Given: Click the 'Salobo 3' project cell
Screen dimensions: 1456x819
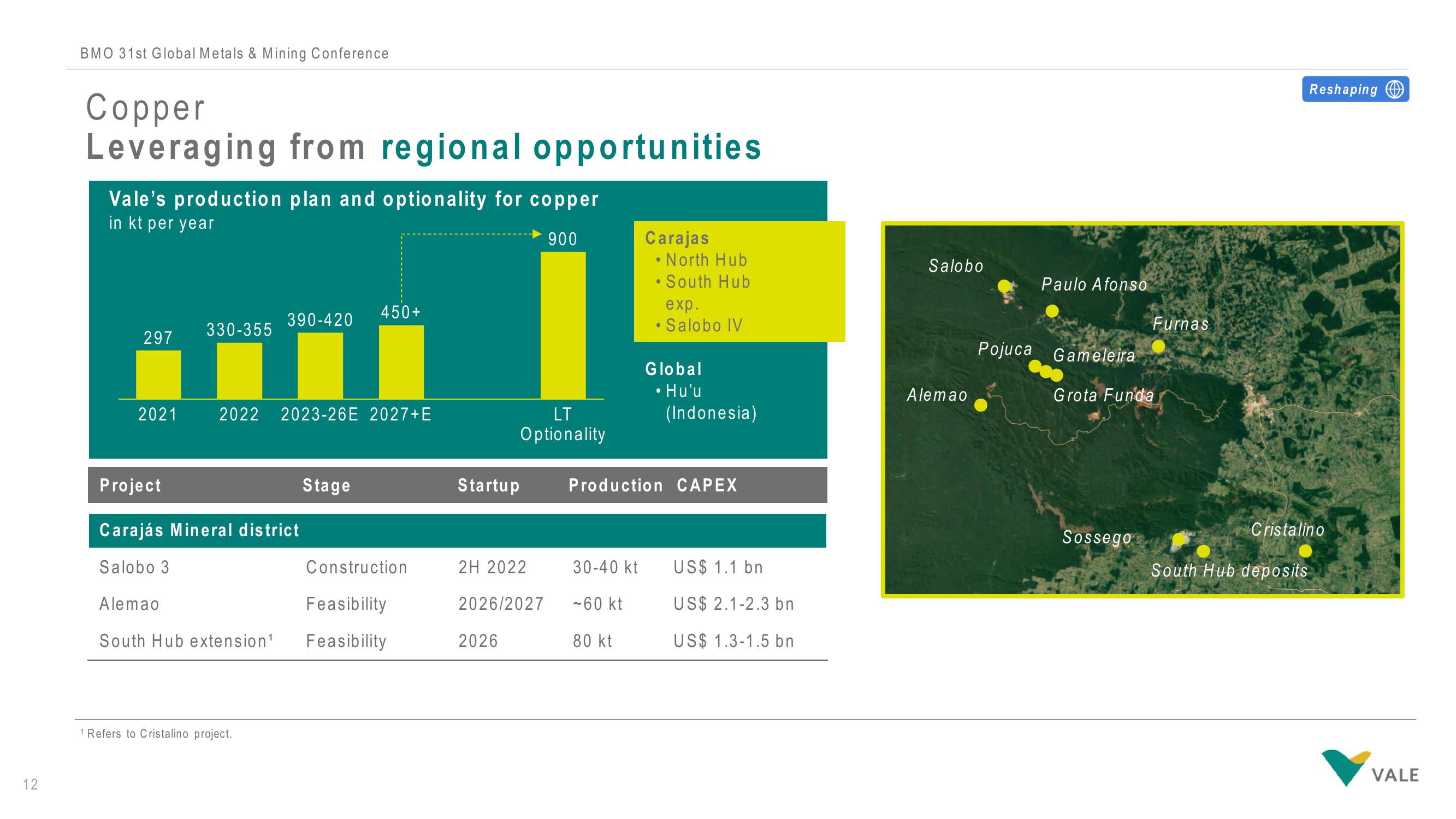Looking at the screenshot, I should (134, 567).
